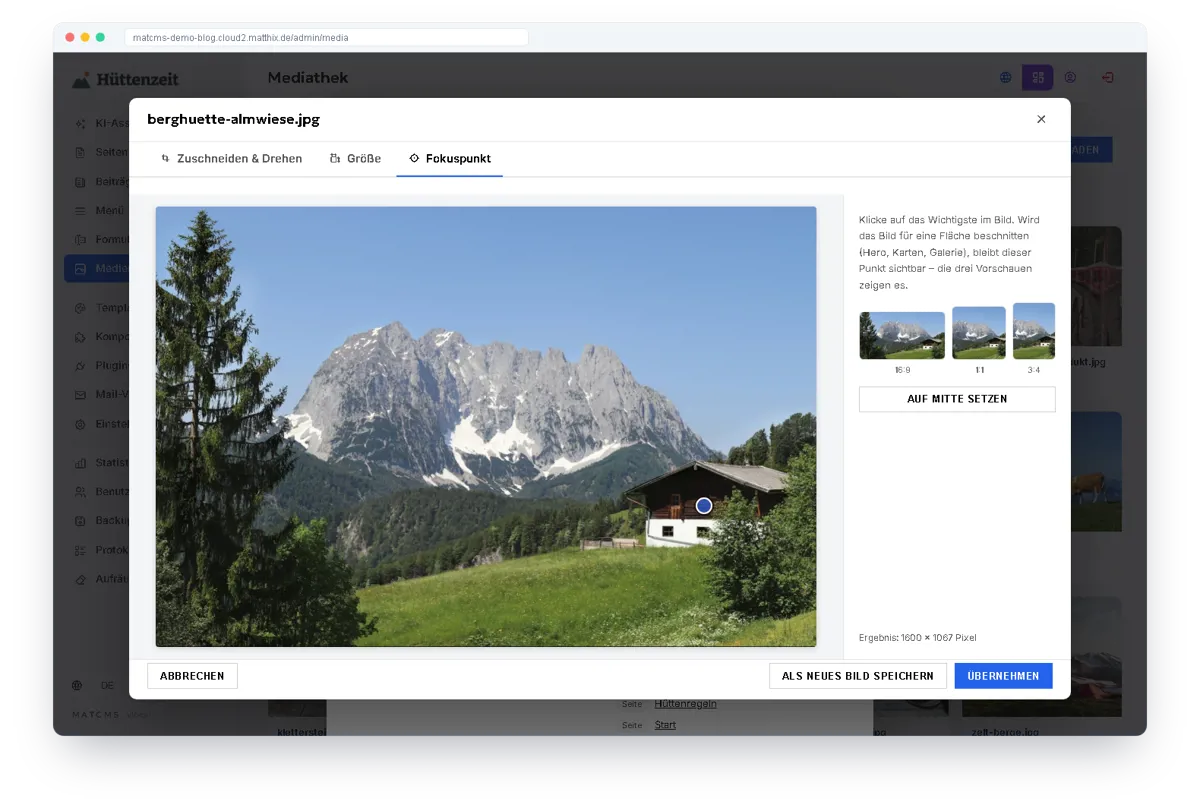Select the Fokuspunkt tab
This screenshot has height=811, width=1200.
point(450,159)
